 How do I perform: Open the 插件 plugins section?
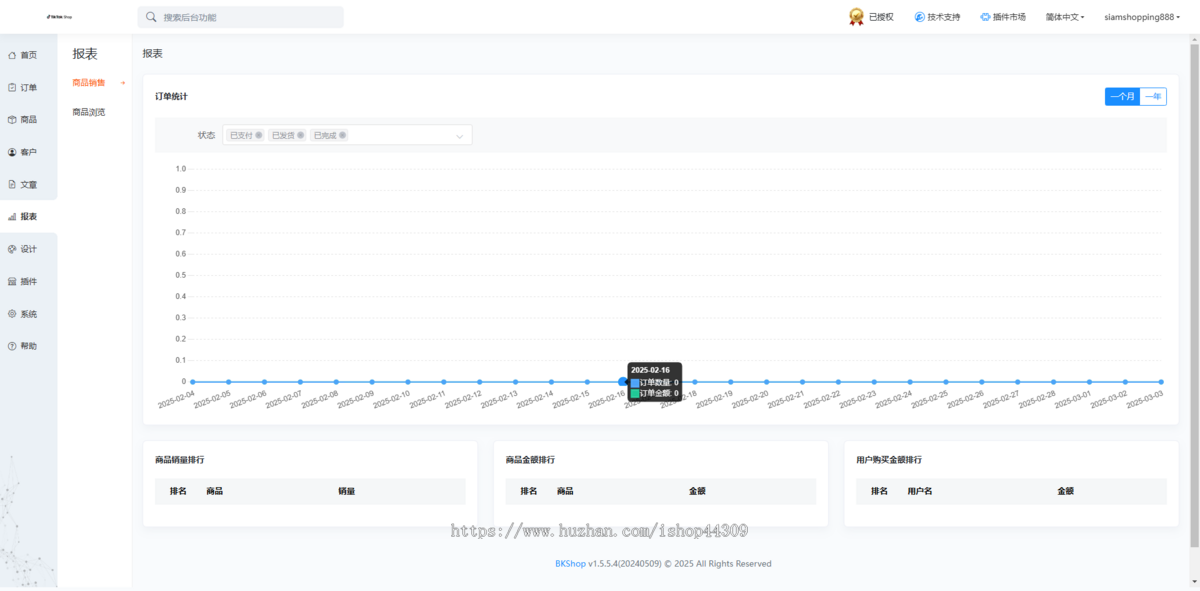pyautogui.click(x=22, y=281)
